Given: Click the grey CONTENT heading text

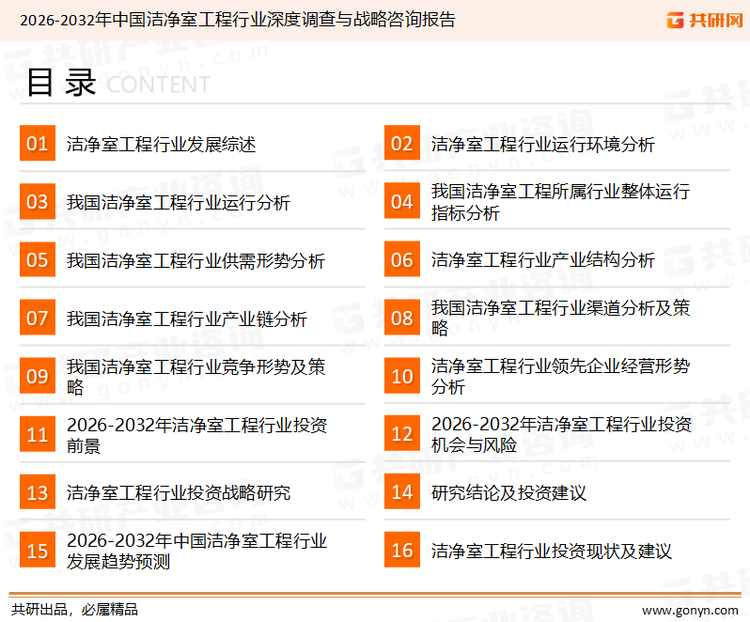Looking at the screenshot, I should (x=158, y=85).
